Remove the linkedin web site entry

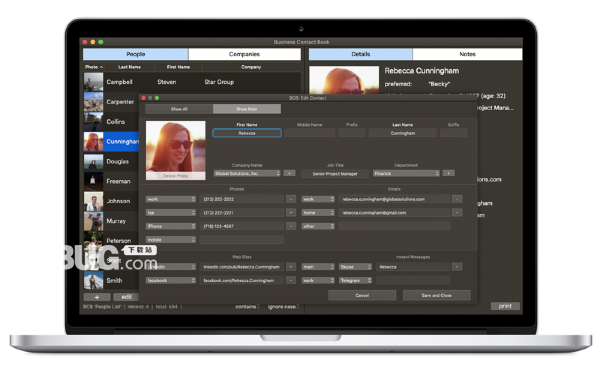[291, 267]
